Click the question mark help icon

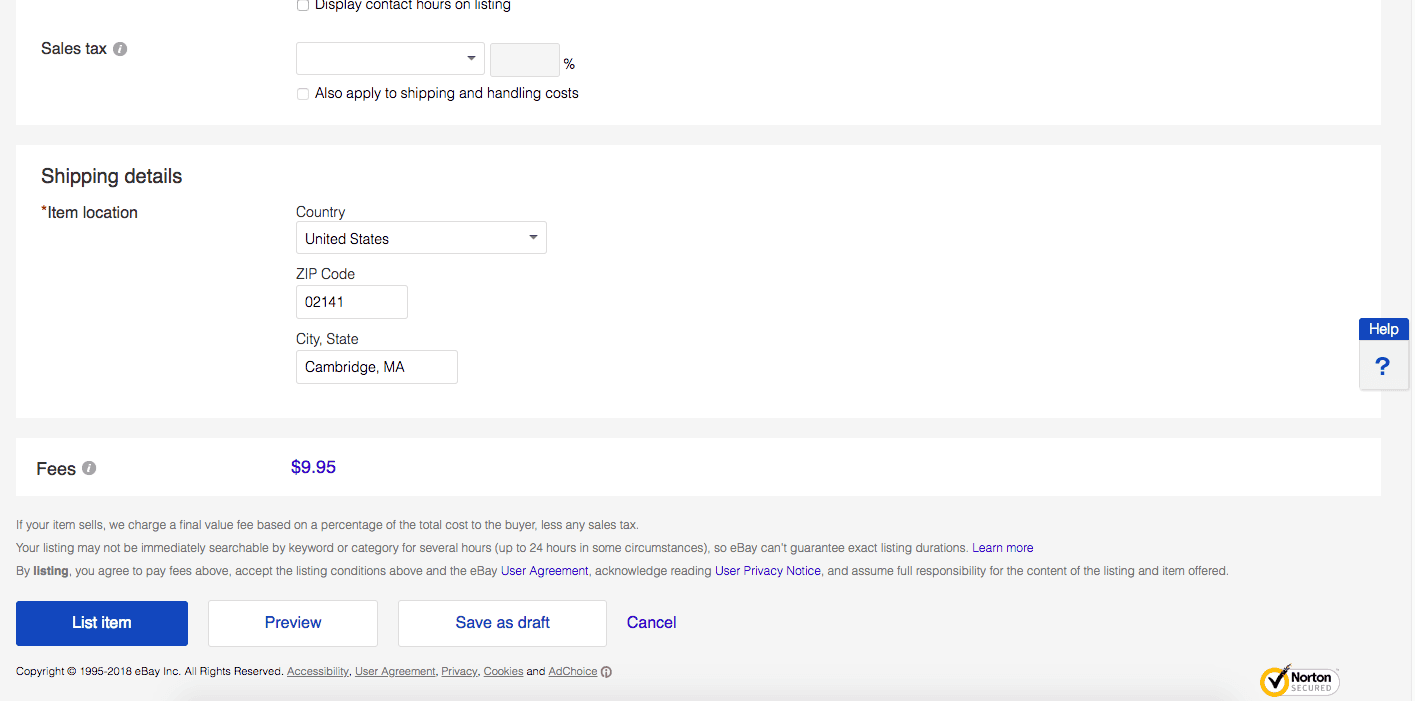point(1383,366)
